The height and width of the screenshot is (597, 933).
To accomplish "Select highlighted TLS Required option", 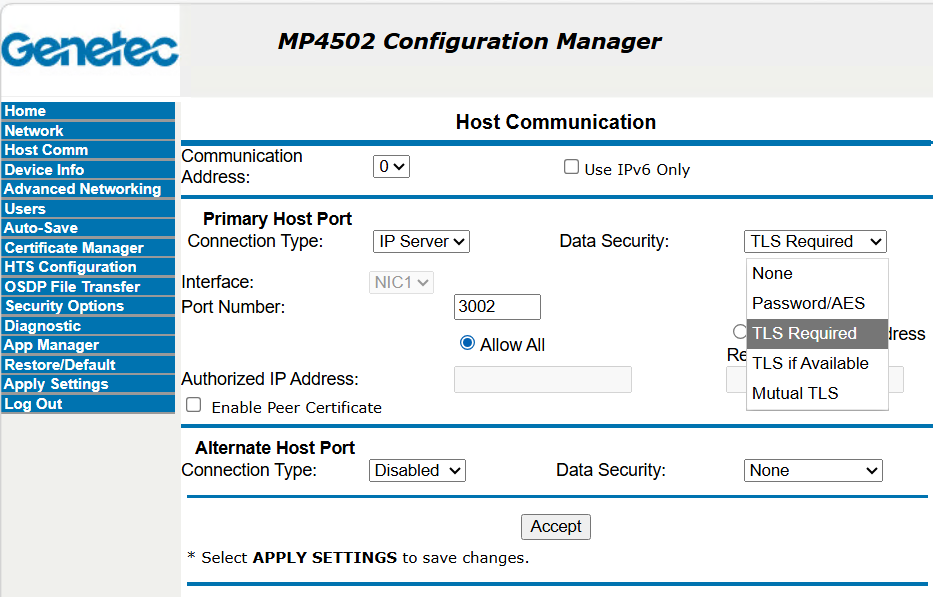I will tap(817, 333).
